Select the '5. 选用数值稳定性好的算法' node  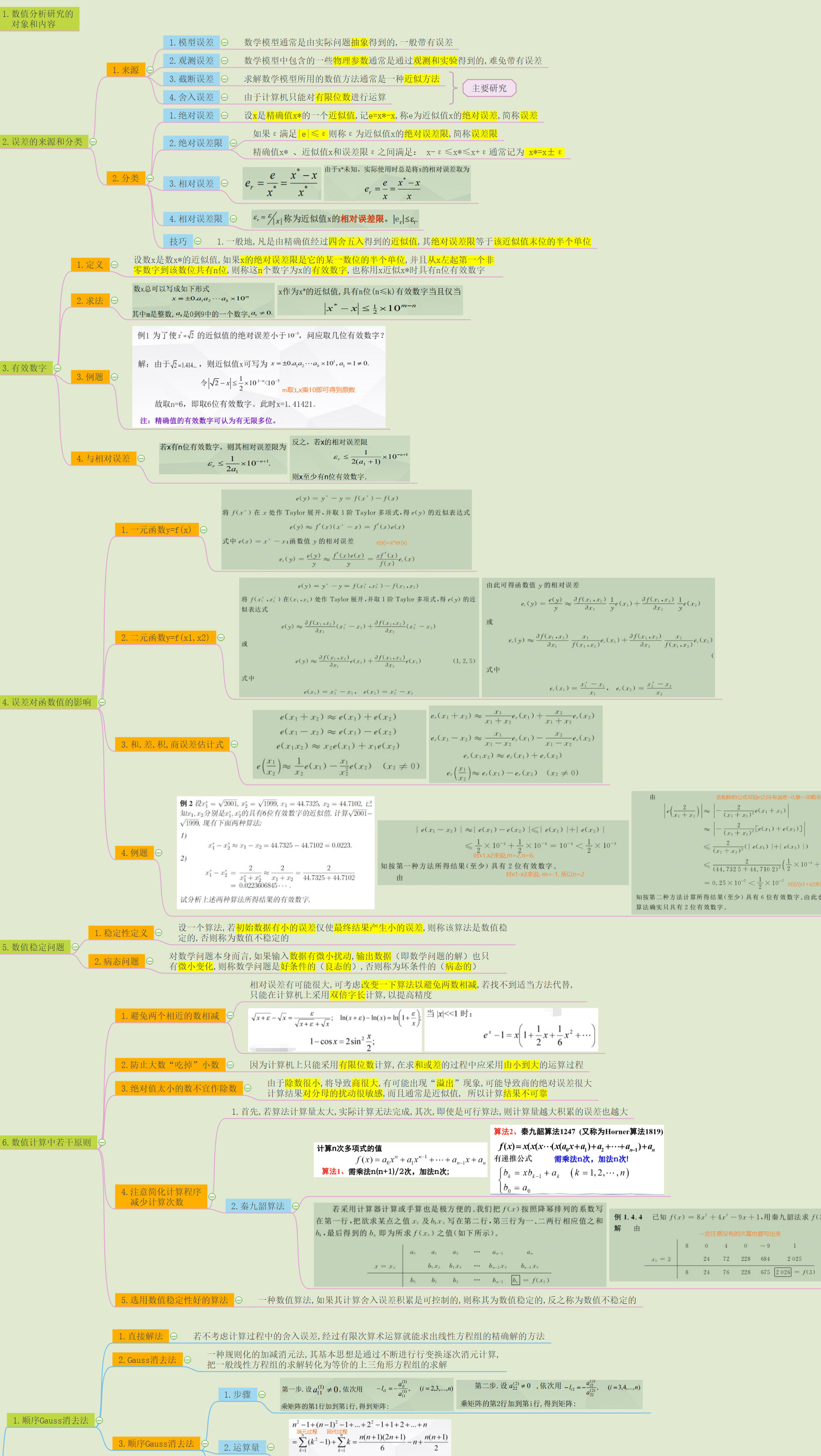(175, 1300)
